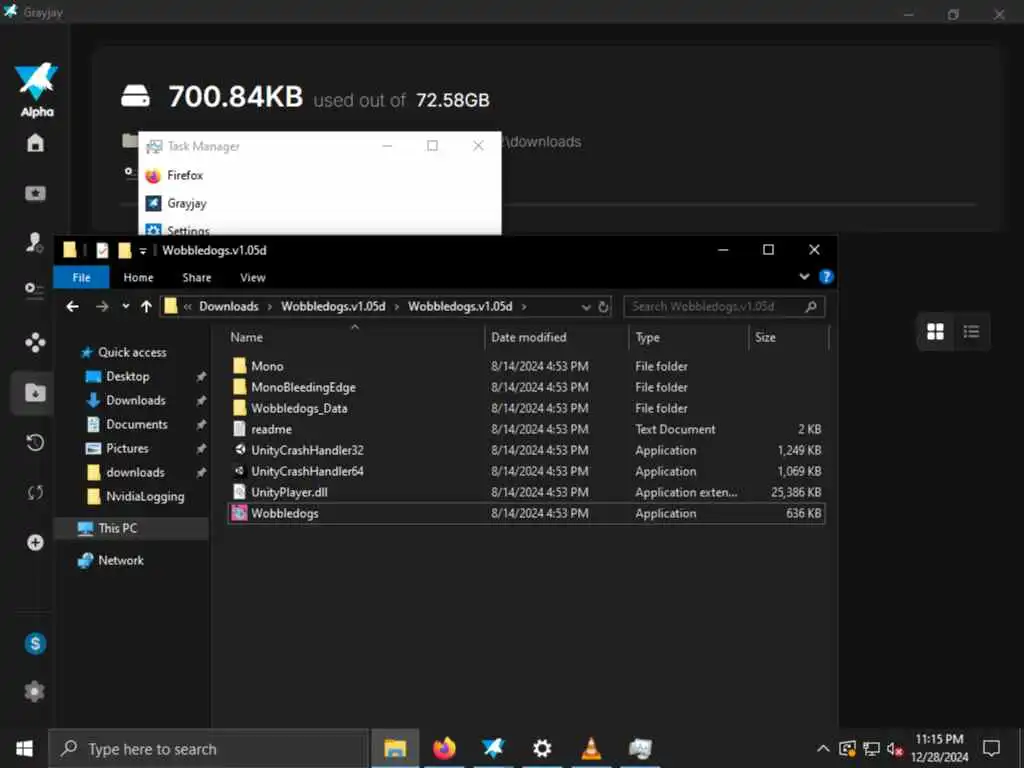
Task: Open Grayjay Downloads sidebar icon
Action: point(35,392)
